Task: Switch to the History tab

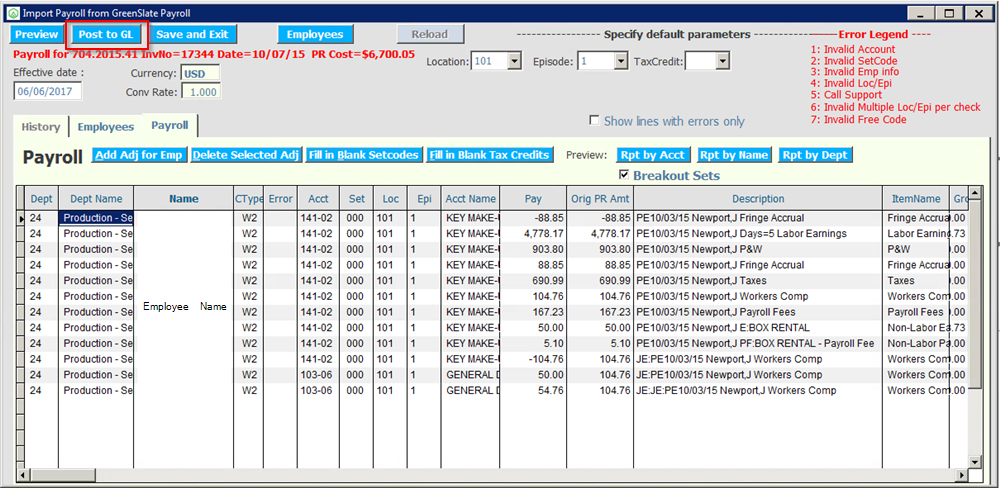Action: 41,127
